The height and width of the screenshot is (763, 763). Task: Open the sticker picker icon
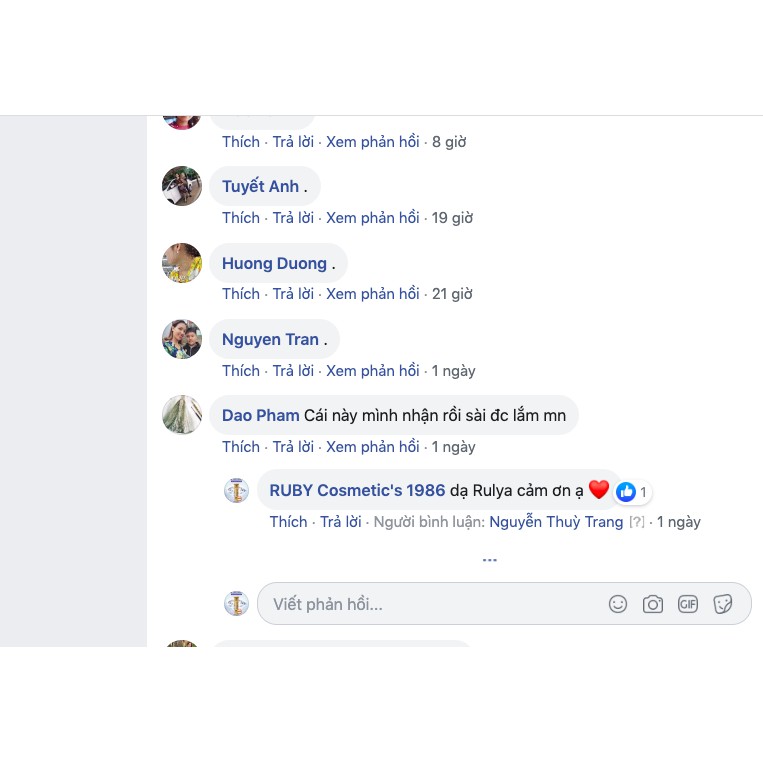(x=723, y=604)
